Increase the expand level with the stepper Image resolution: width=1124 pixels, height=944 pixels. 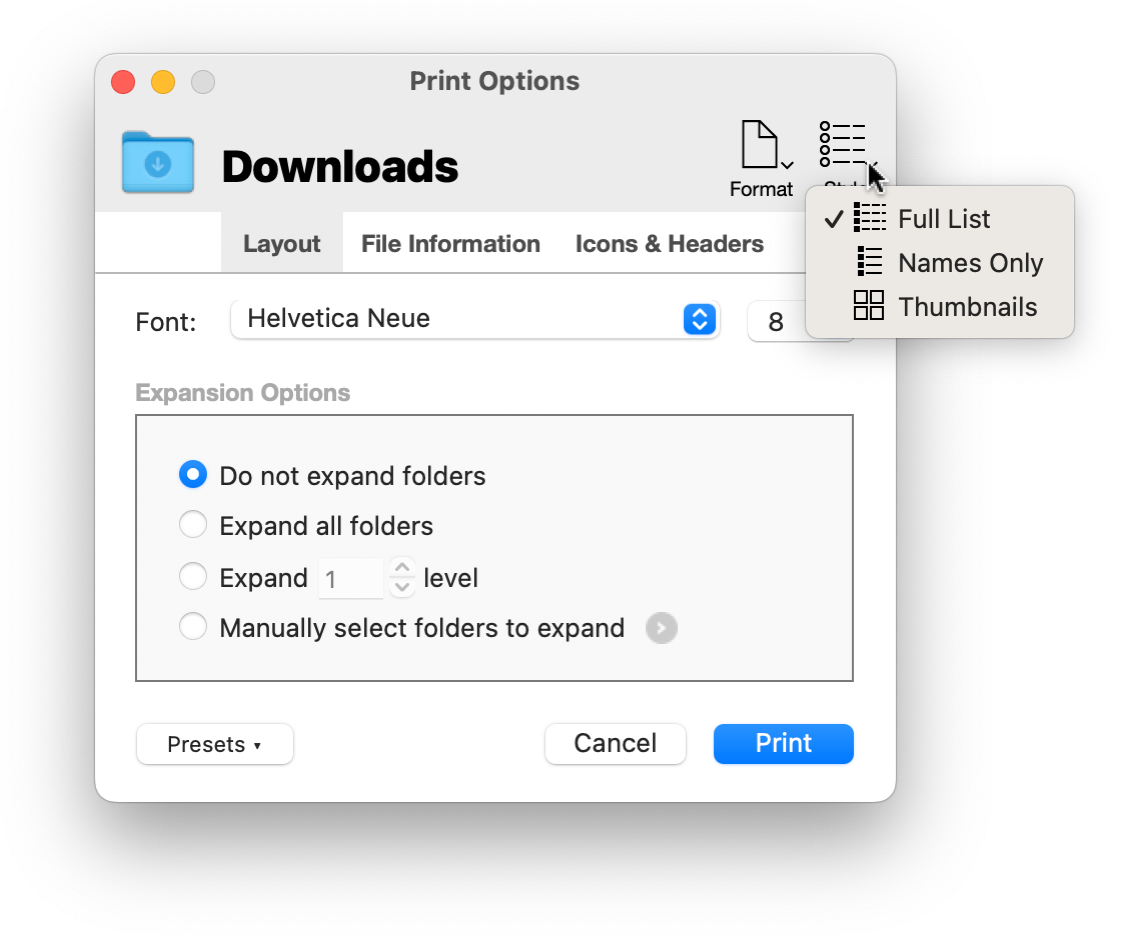(x=401, y=570)
